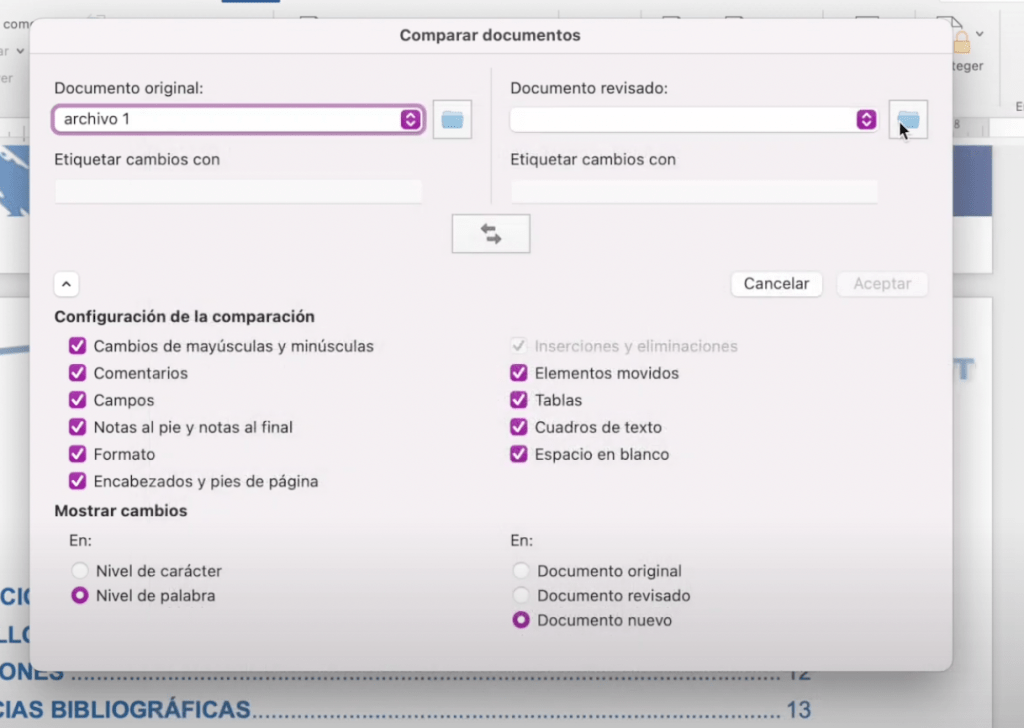Select Nivel de carácter radio button

tap(80, 571)
